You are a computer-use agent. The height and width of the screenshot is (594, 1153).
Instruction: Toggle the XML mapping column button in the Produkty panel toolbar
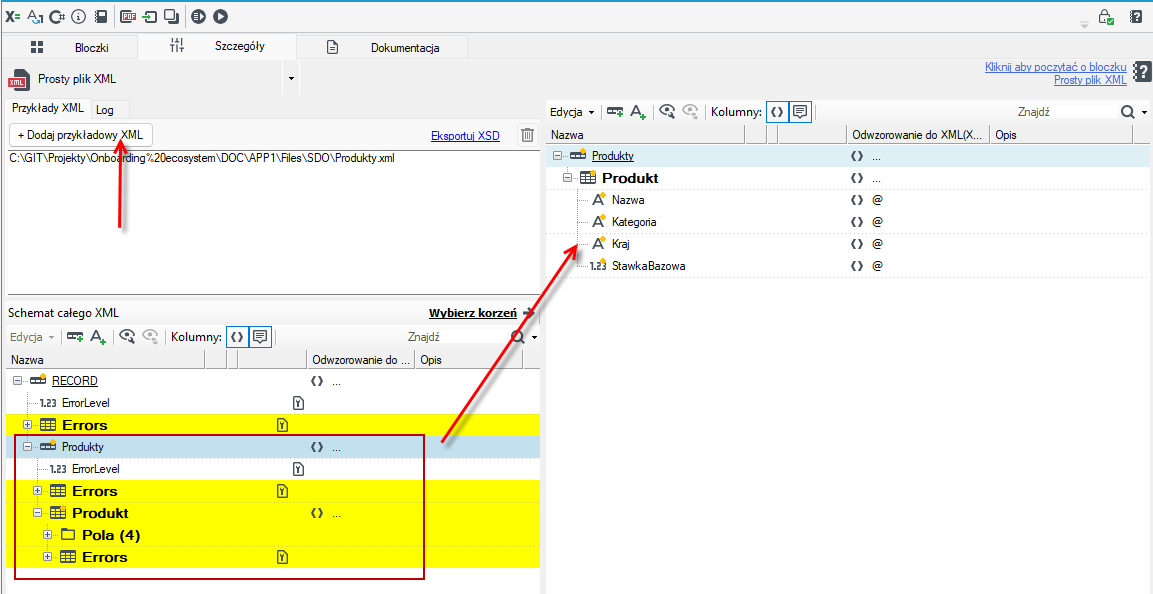777,112
